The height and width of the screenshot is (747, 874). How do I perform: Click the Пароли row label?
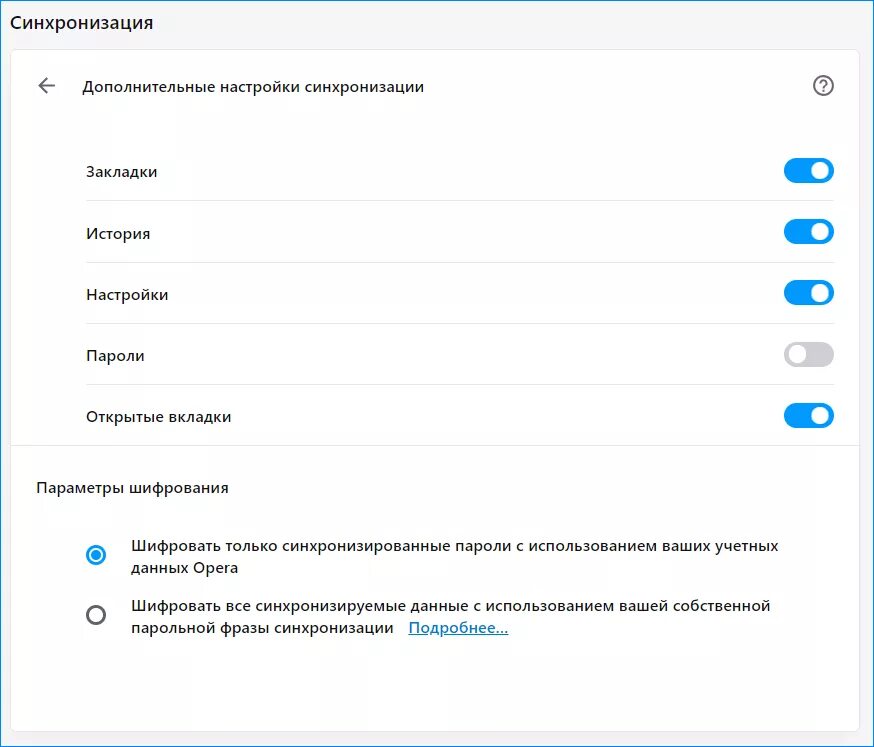pos(115,356)
